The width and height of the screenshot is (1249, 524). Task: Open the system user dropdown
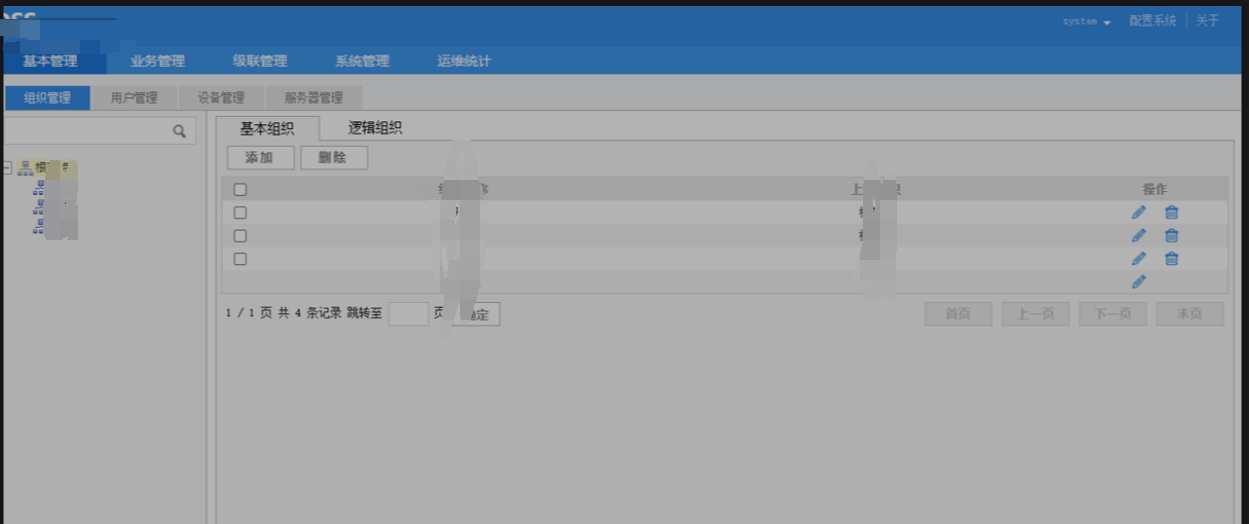(x=1086, y=21)
